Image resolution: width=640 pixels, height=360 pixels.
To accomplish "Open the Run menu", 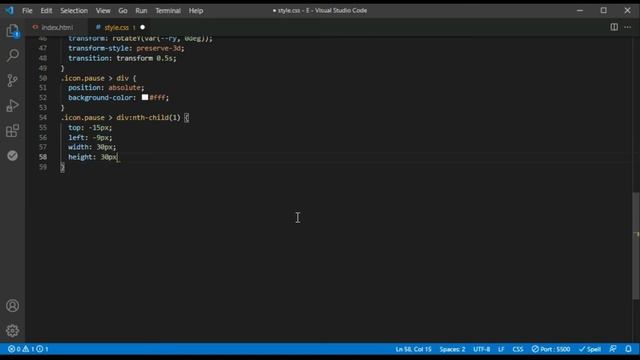I will point(141,11).
